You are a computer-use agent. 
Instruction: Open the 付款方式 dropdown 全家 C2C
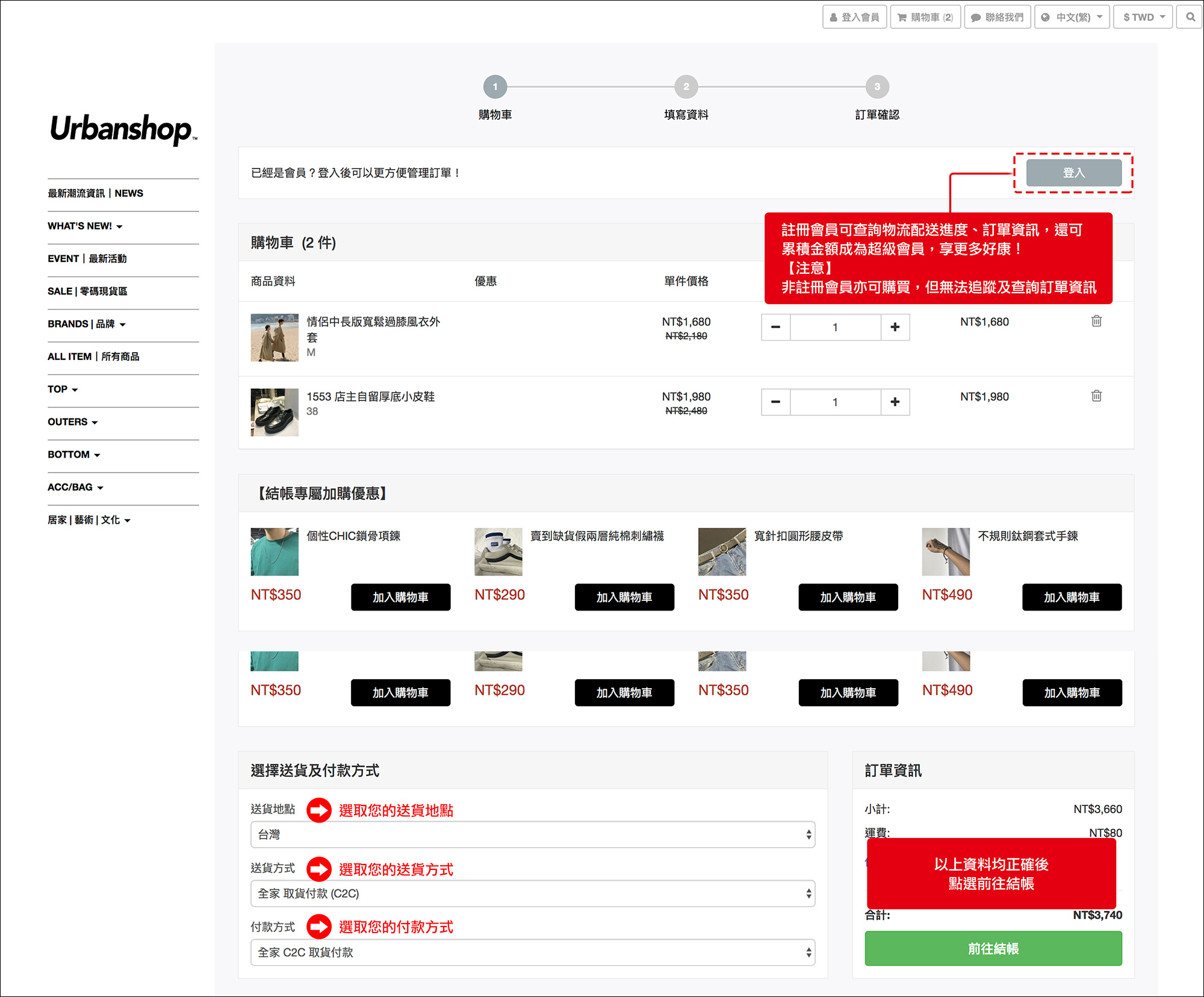tap(532, 952)
